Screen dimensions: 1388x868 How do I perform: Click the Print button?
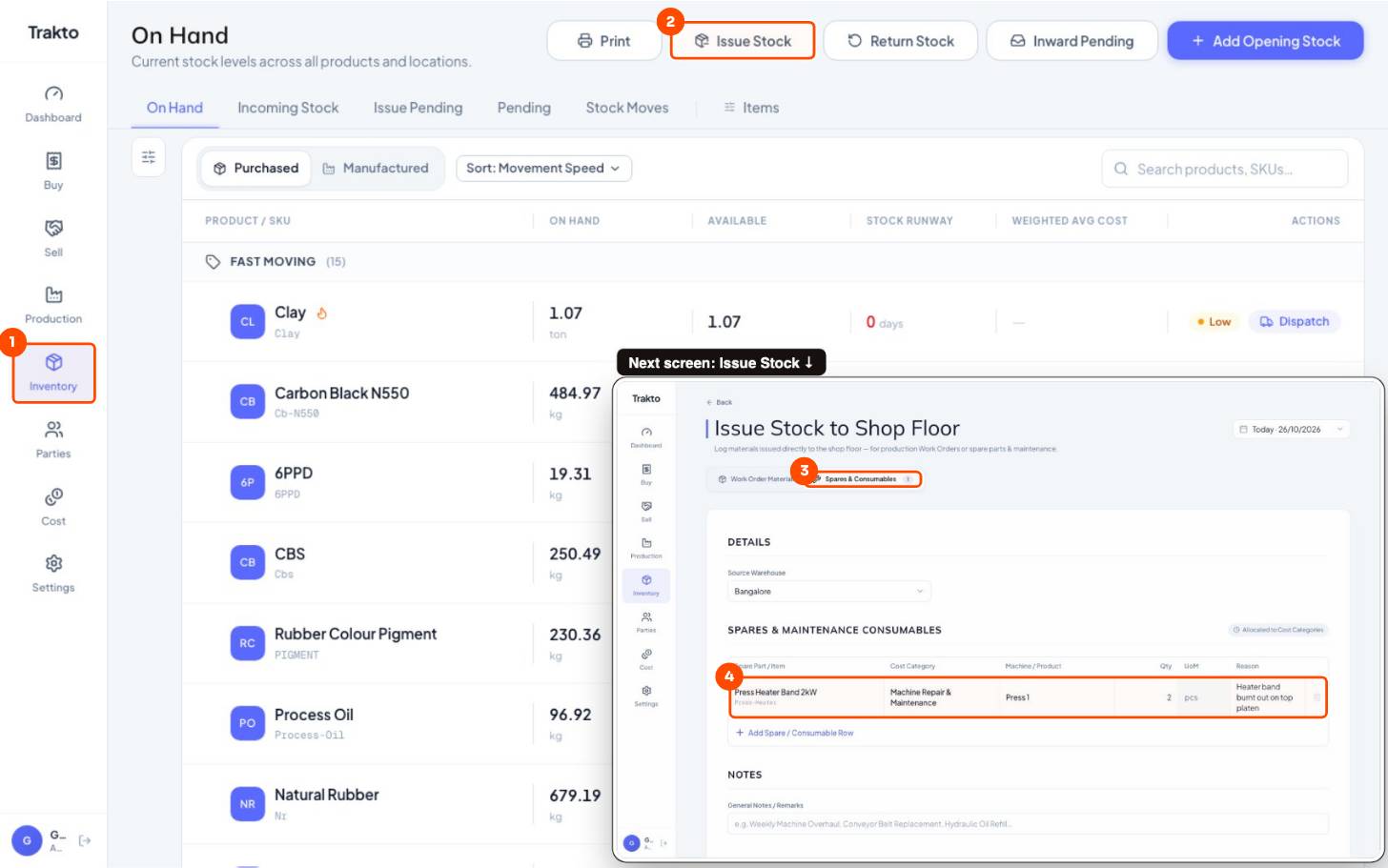point(604,41)
